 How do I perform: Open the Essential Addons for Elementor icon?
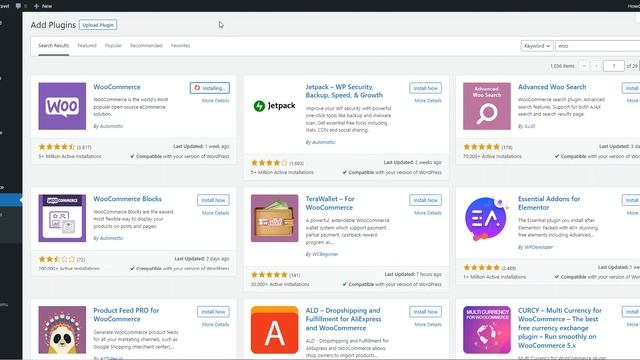[487, 218]
